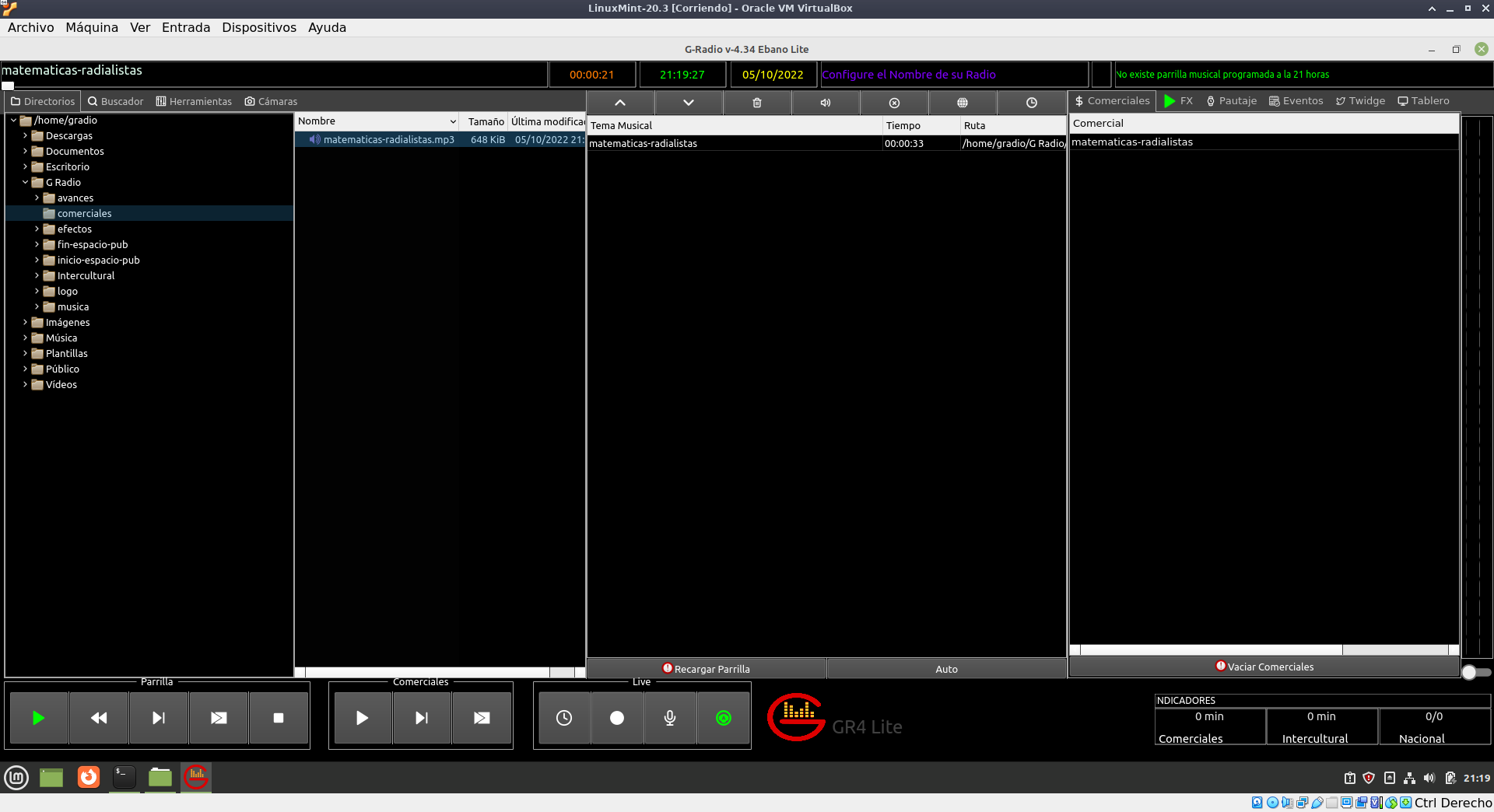Open the Cámaras tab
Viewport: 1494px width, 812px height.
271,101
